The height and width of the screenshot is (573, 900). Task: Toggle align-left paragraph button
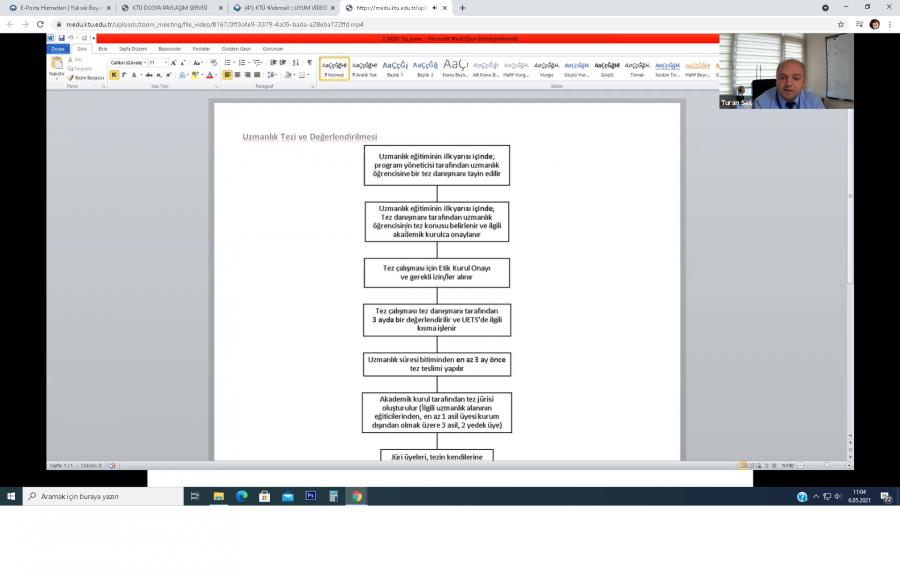click(x=227, y=75)
